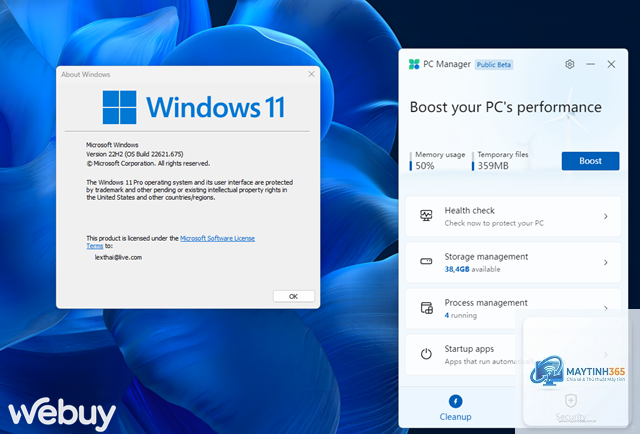Switch to the Cleanup tab
640x434 pixels.
(x=455, y=407)
